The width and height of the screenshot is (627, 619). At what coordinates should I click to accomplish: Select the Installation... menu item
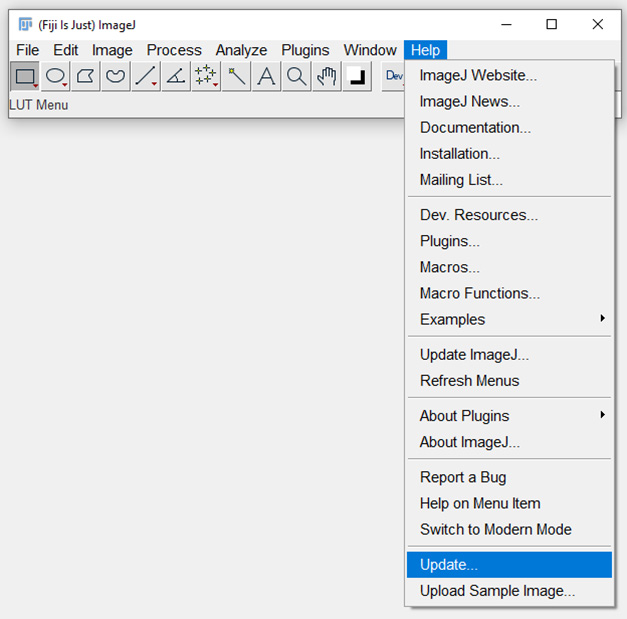[509, 154]
